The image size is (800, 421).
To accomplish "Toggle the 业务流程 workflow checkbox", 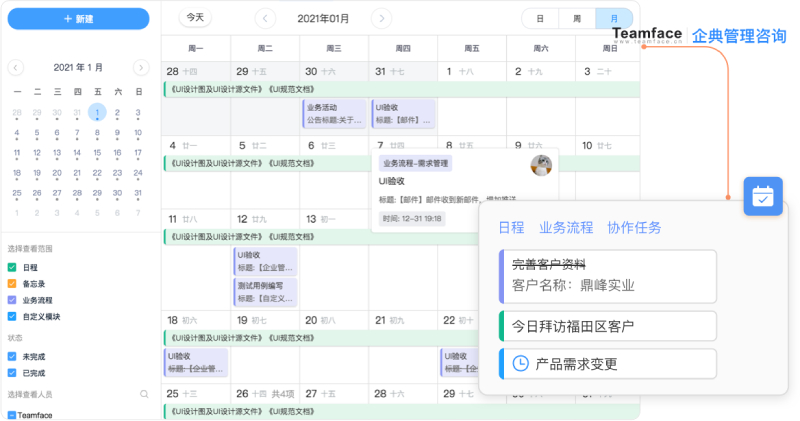I will [12, 300].
